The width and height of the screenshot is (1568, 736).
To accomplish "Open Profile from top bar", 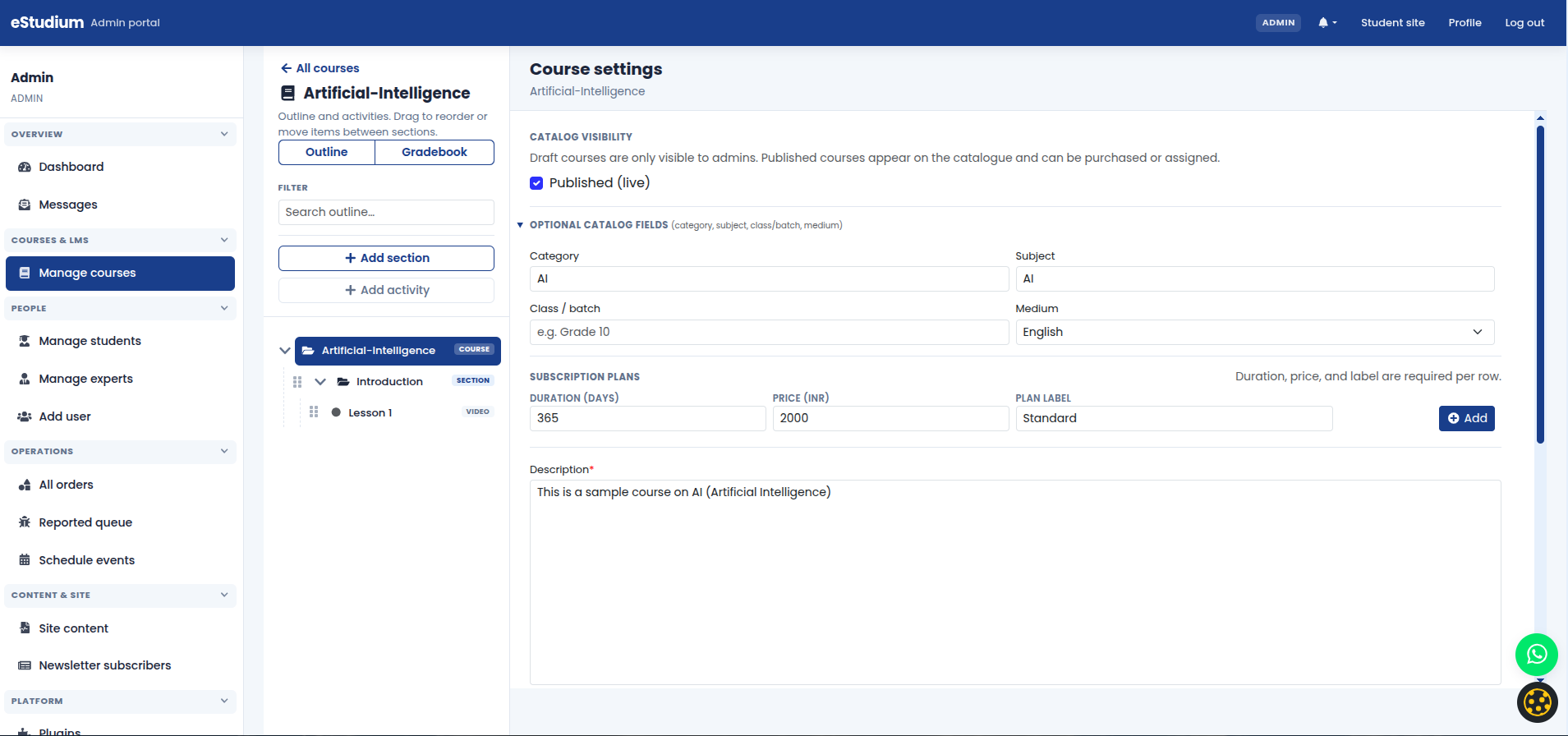I will (1465, 23).
